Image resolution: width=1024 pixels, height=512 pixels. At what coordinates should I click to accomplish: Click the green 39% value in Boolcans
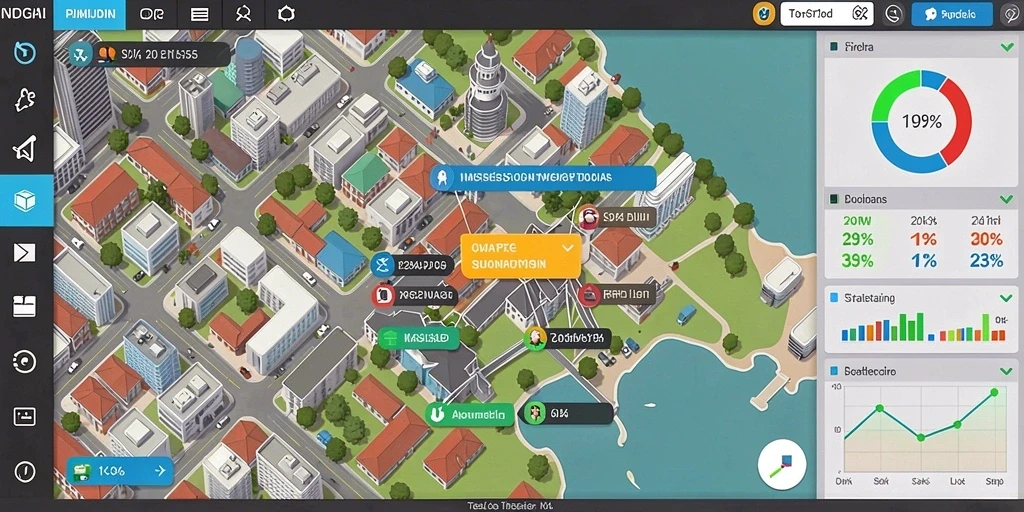[x=857, y=261]
